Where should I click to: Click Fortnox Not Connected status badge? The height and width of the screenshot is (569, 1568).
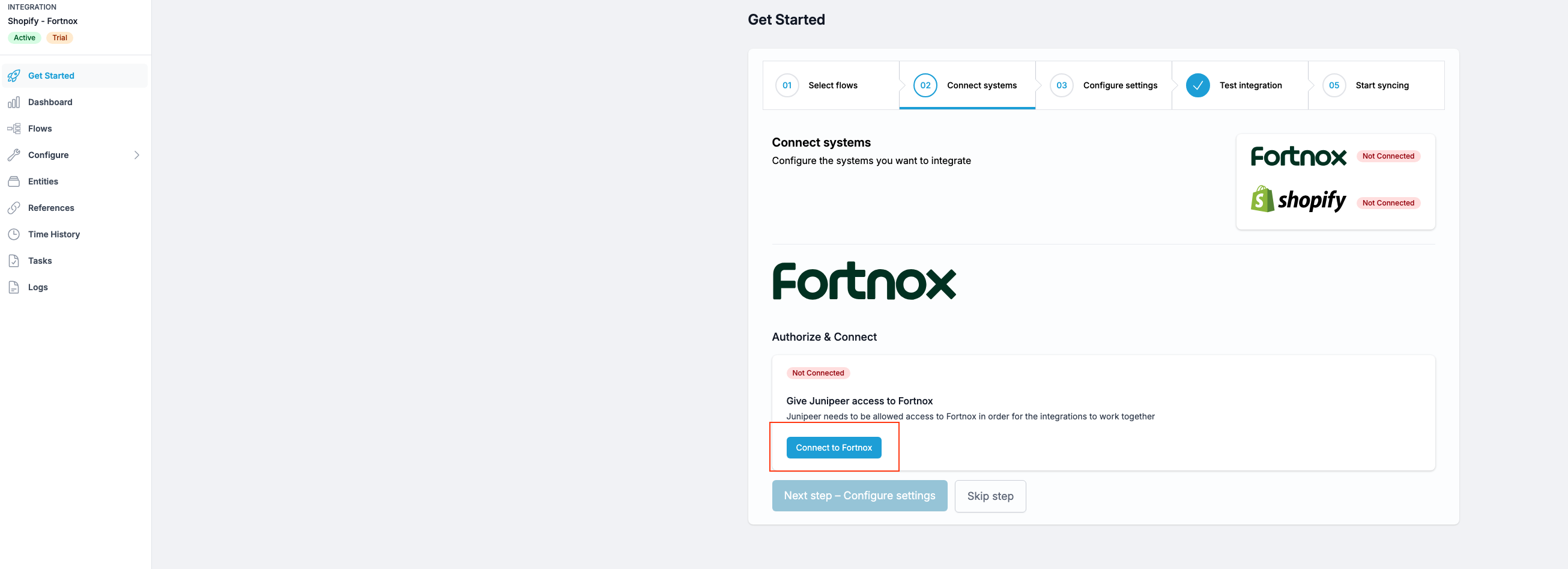click(x=1388, y=156)
